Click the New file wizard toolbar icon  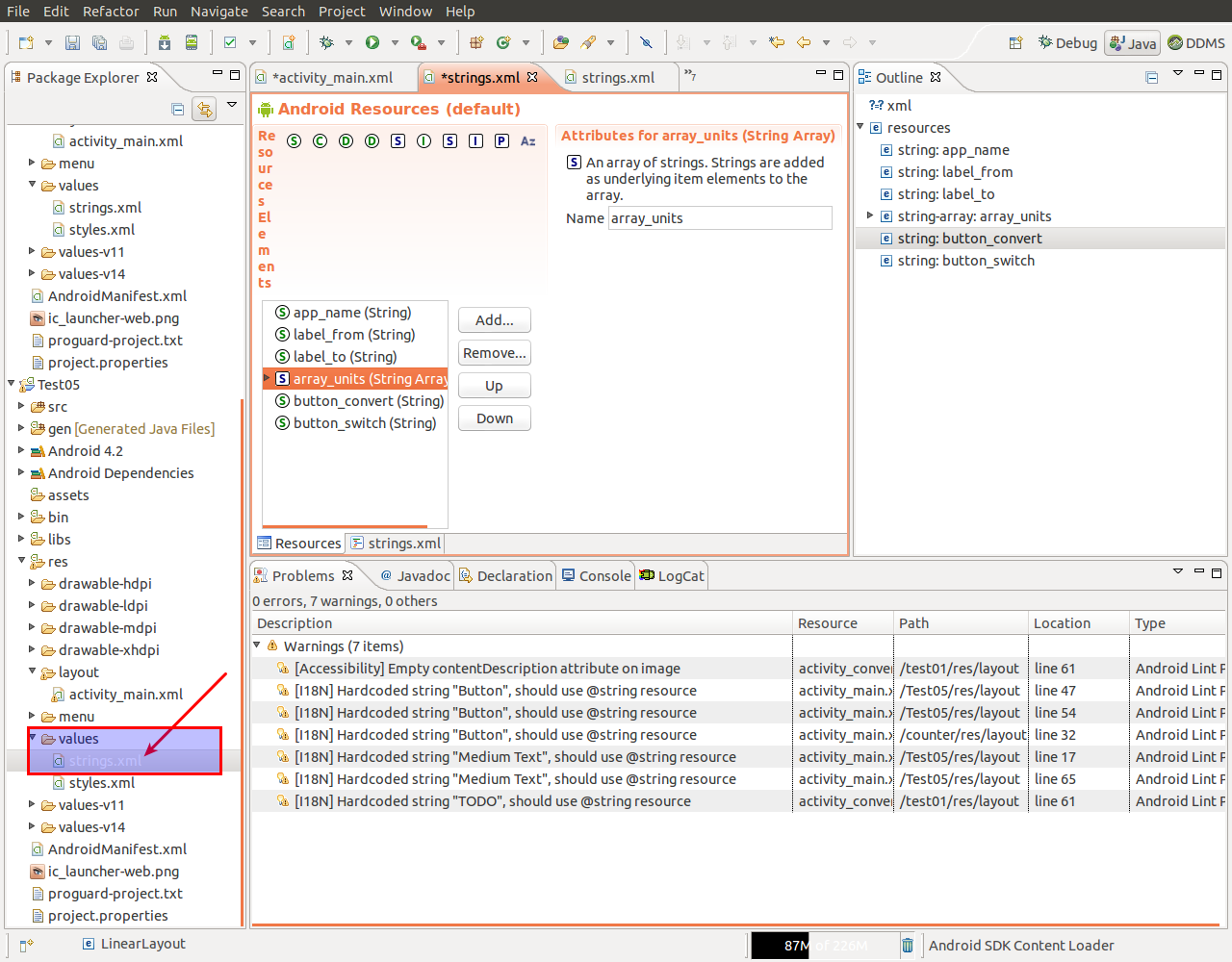tap(26, 42)
